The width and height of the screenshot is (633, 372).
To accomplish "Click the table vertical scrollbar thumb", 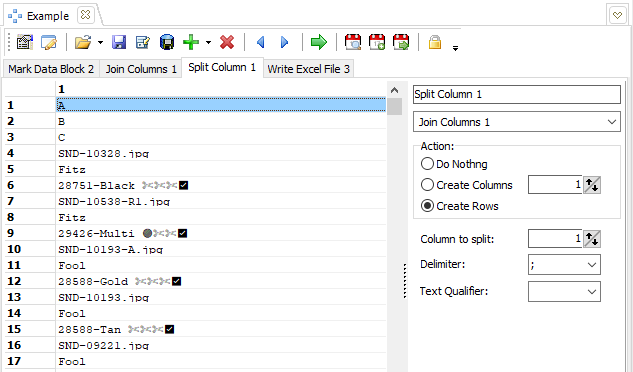I will pyautogui.click(x=394, y=107).
